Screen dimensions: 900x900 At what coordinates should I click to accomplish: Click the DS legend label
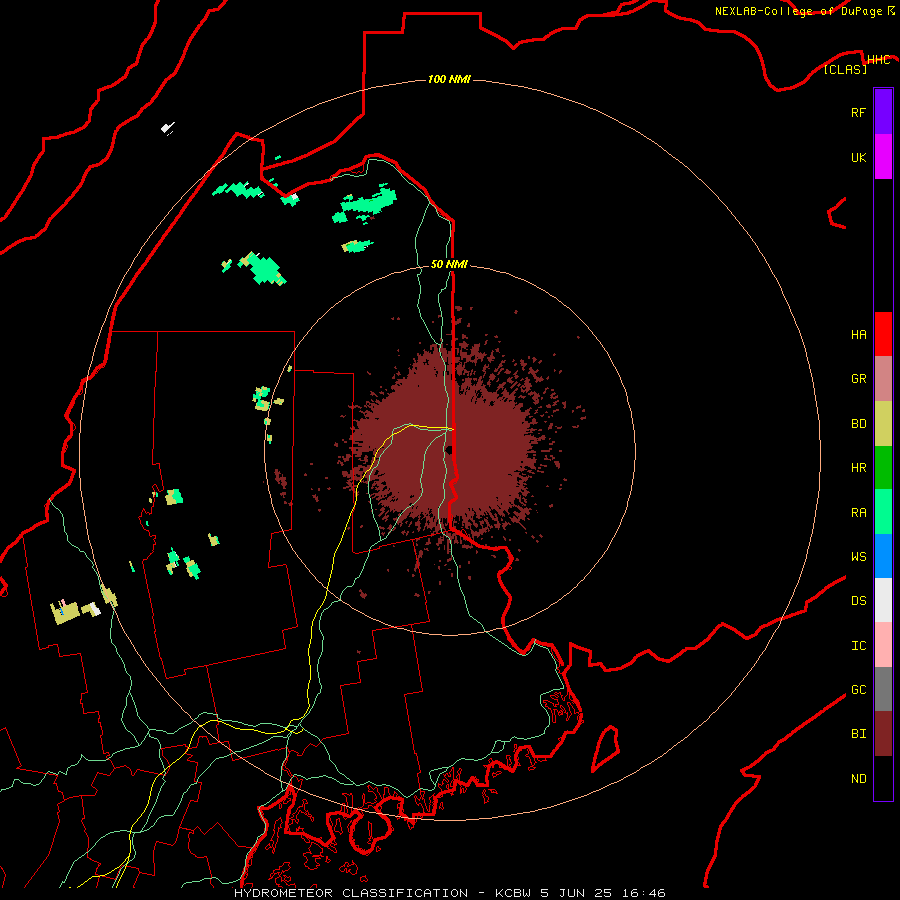(859, 600)
